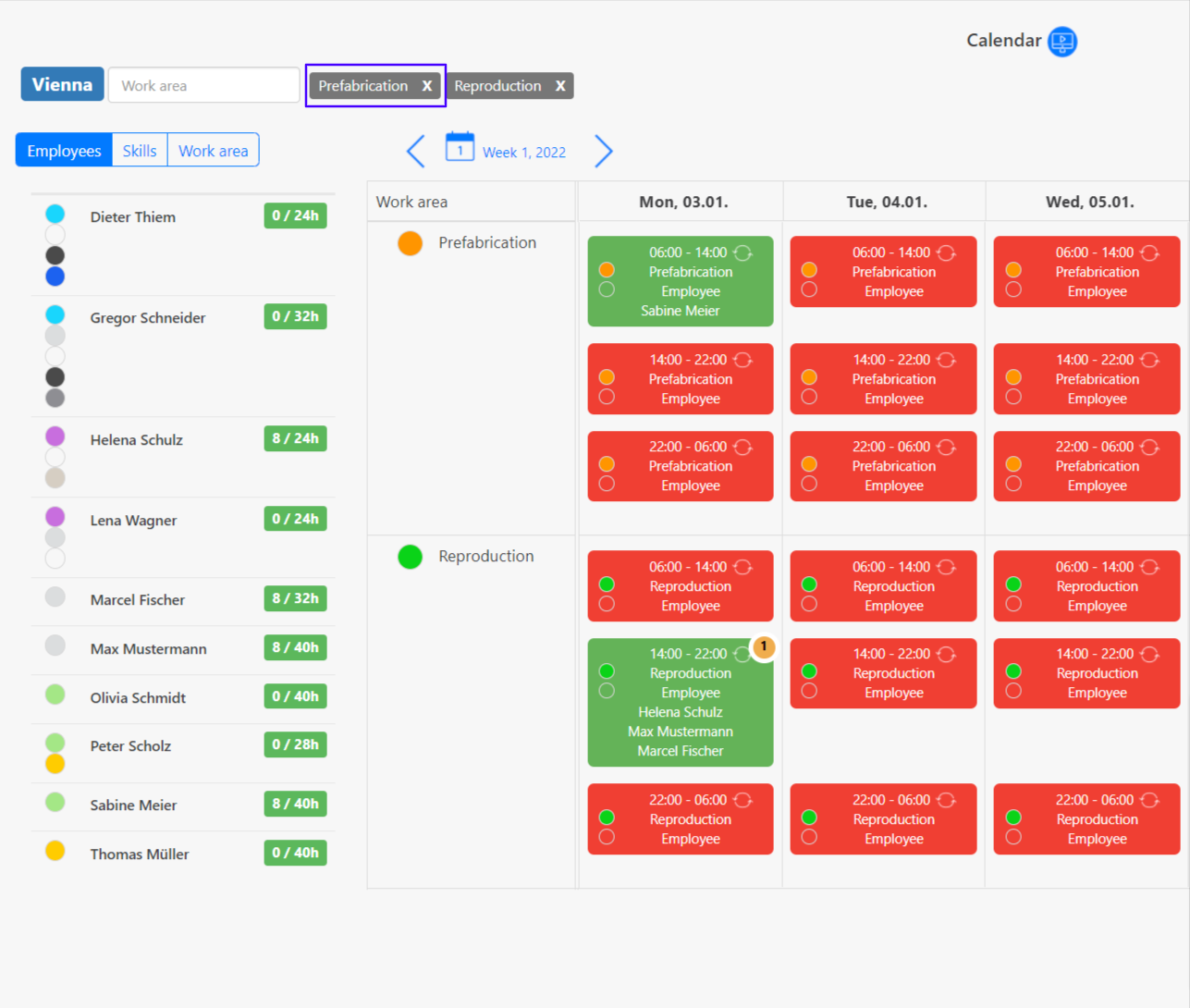The width and height of the screenshot is (1190, 1008).
Task: Open the Work area filter field
Action: point(203,85)
